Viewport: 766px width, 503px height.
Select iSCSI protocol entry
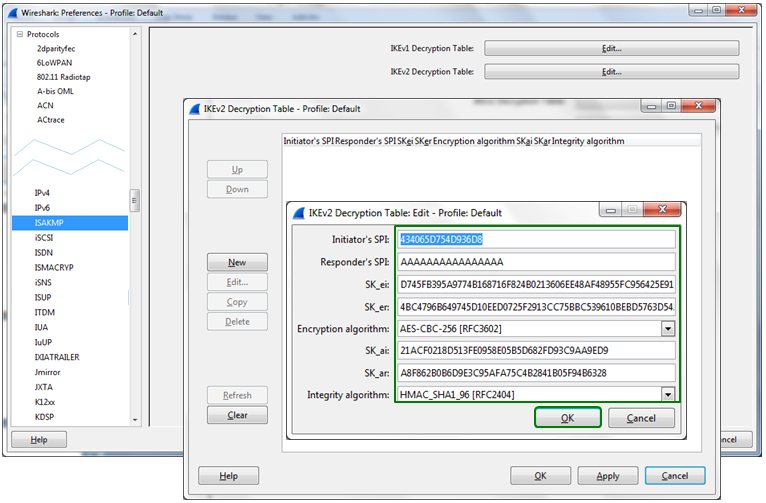(x=44, y=237)
